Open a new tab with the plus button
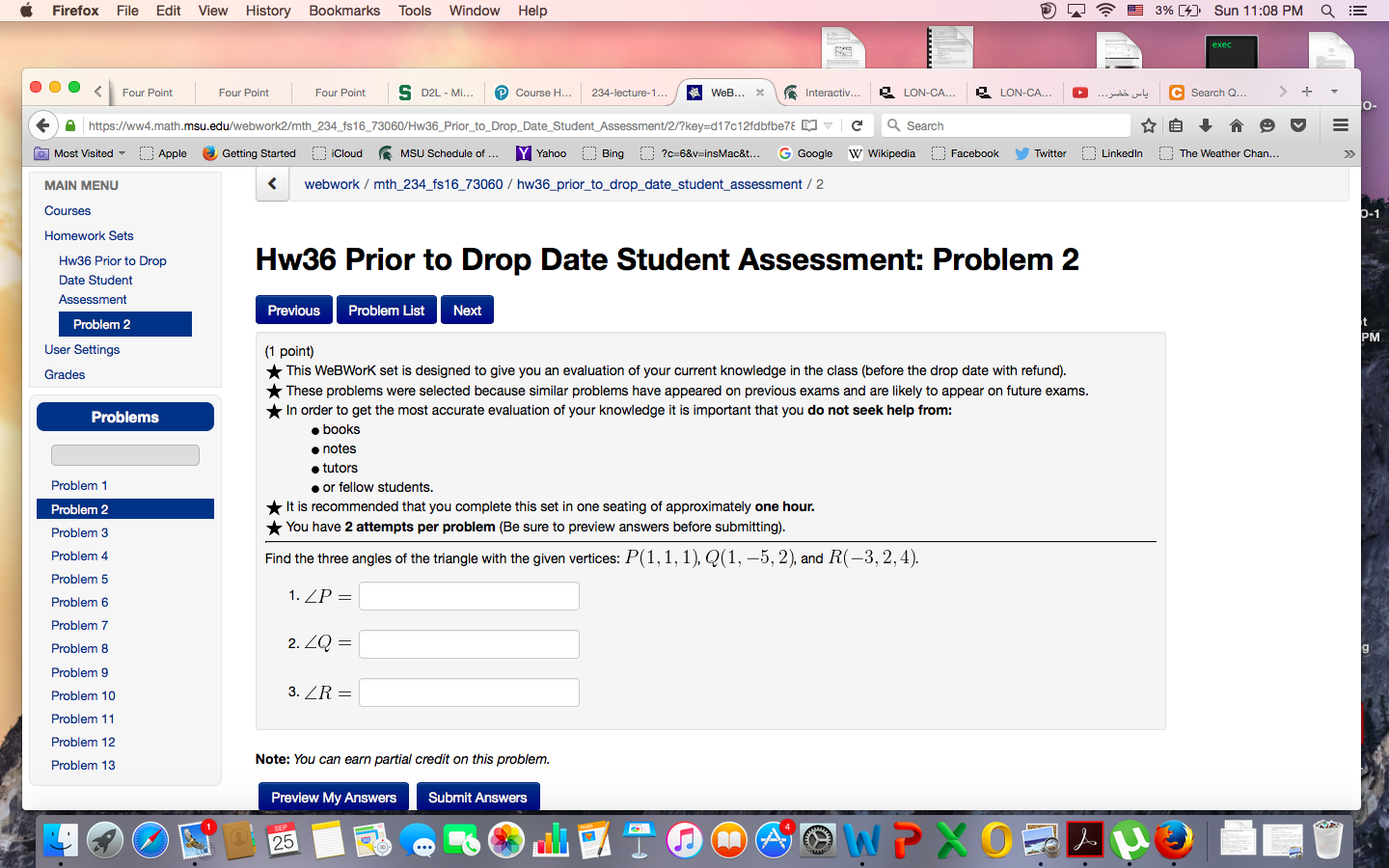This screenshot has width=1389, height=868. (x=1307, y=92)
